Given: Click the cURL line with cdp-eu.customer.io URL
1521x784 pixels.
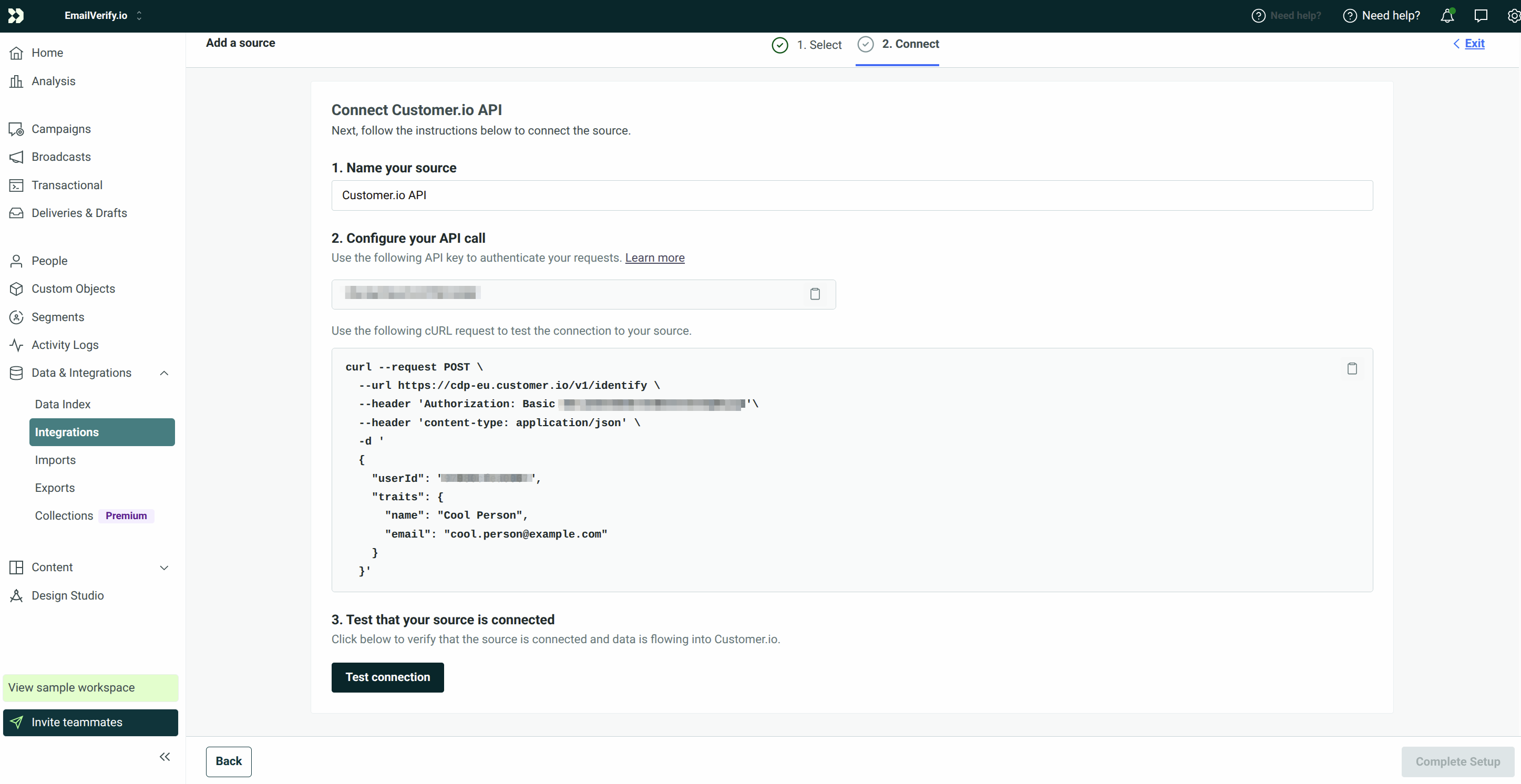Looking at the screenshot, I should click(509, 386).
